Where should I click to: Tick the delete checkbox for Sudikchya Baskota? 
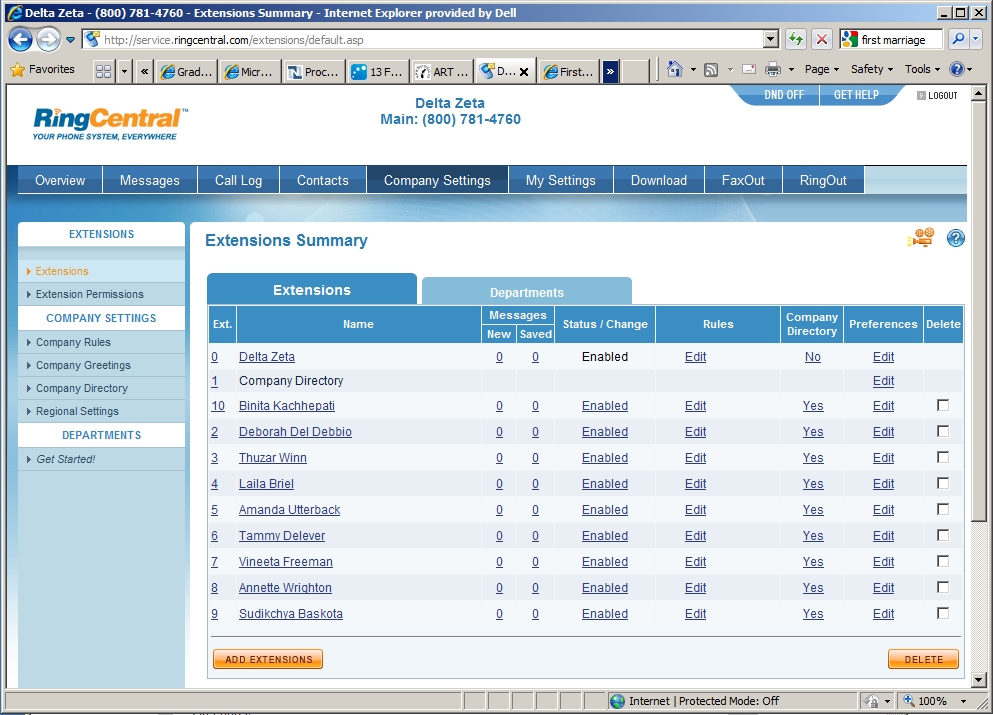(x=943, y=612)
